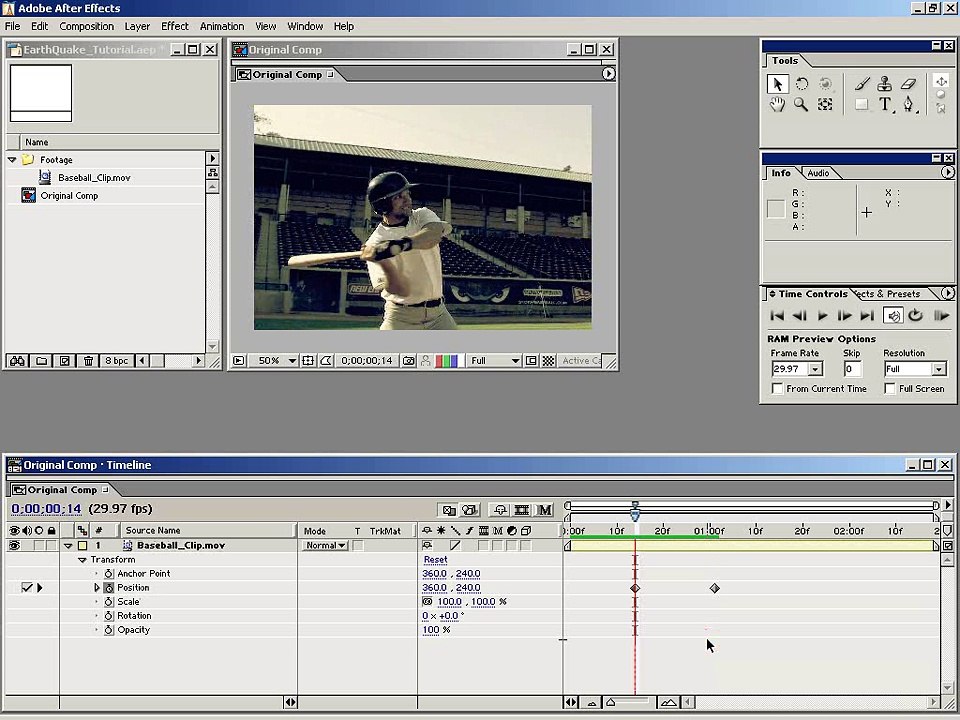960x720 pixels.
Task: Take a snapshot with the camera icon
Action: (408, 361)
